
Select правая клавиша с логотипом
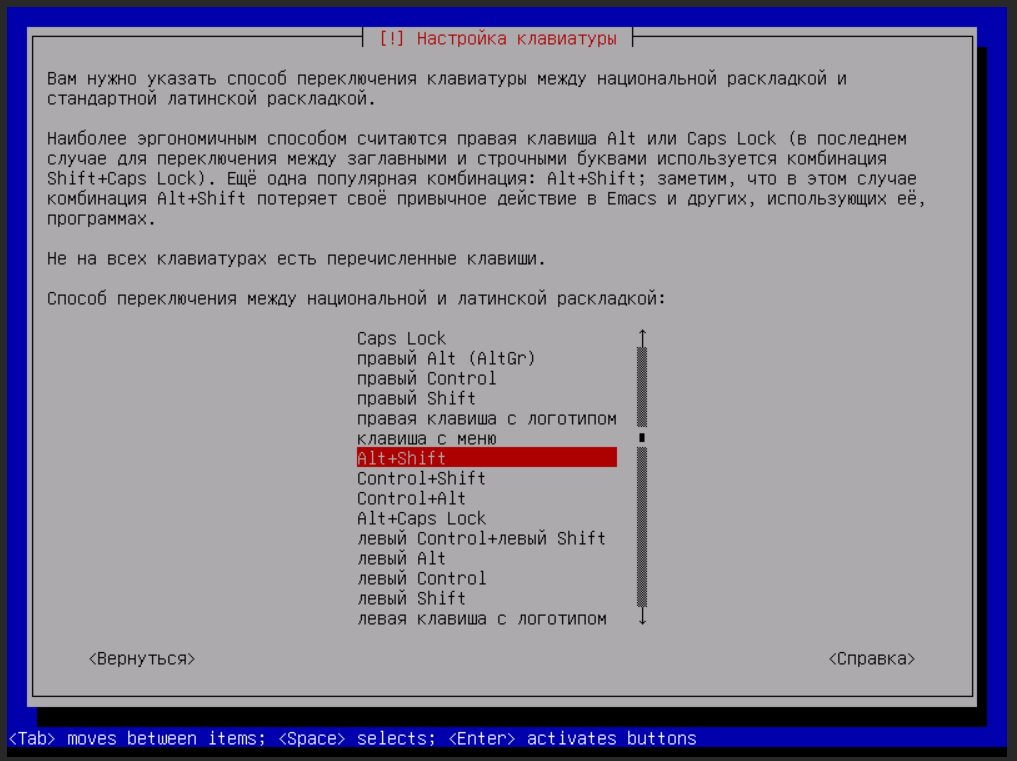(486, 419)
